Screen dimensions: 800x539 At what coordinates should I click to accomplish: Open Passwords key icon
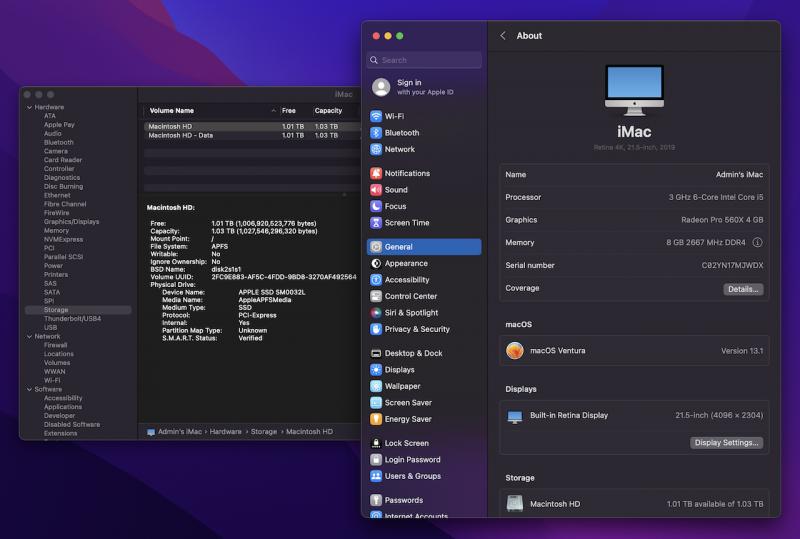376,500
